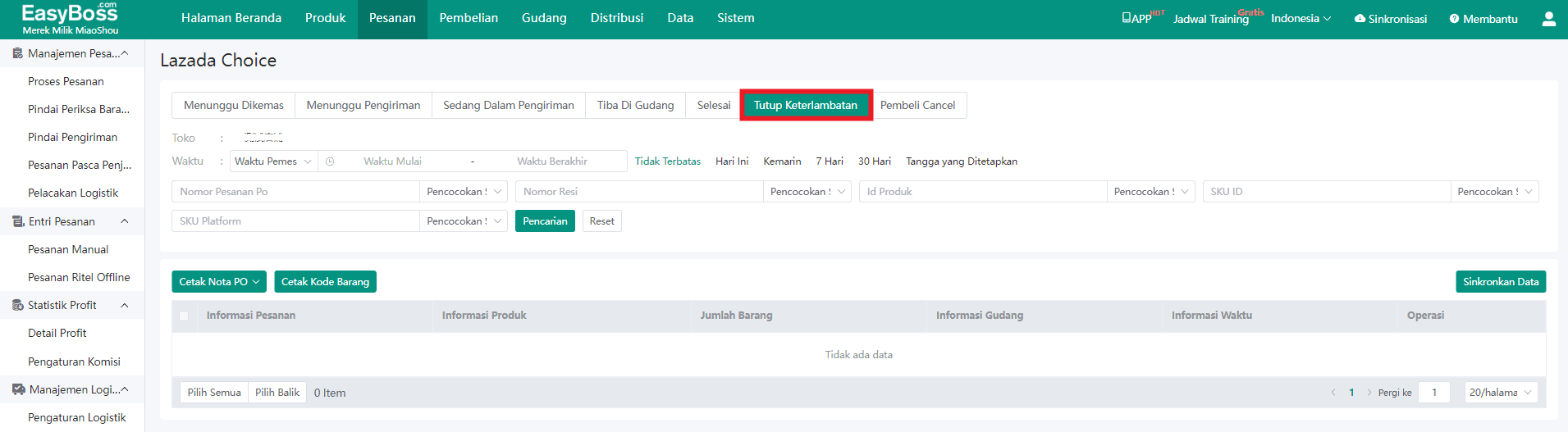The height and width of the screenshot is (432, 1568).
Task: Select the 30 Hari time filter
Action: coord(875,161)
